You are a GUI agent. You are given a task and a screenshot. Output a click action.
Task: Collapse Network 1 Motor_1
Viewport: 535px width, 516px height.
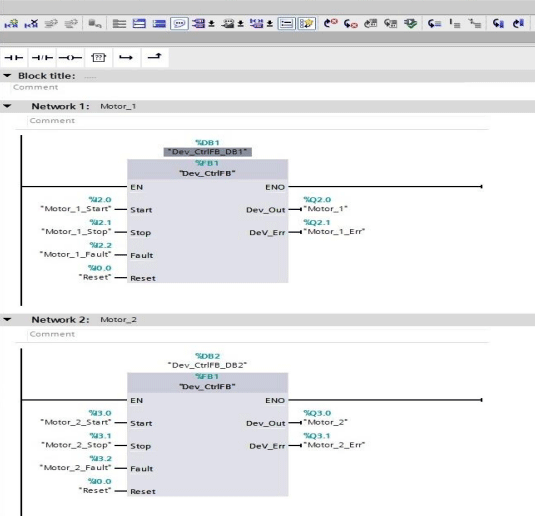(7, 106)
